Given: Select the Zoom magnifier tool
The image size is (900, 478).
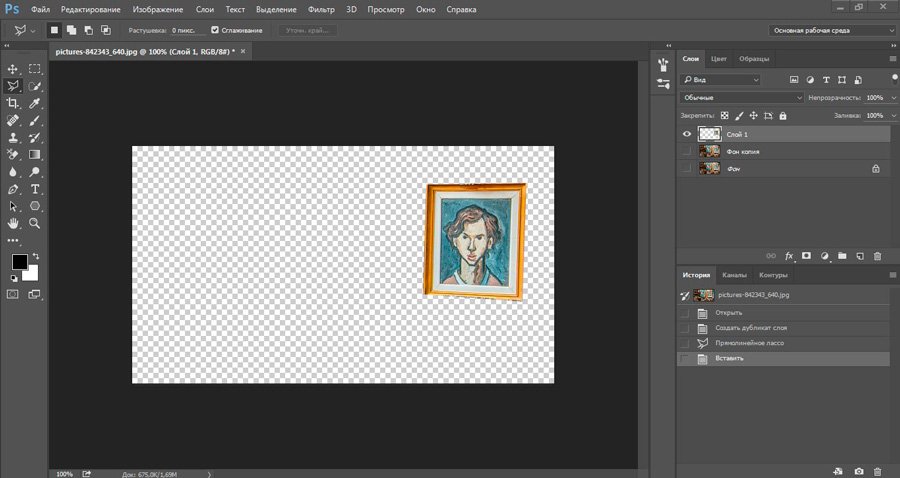Looking at the screenshot, I should (35, 223).
